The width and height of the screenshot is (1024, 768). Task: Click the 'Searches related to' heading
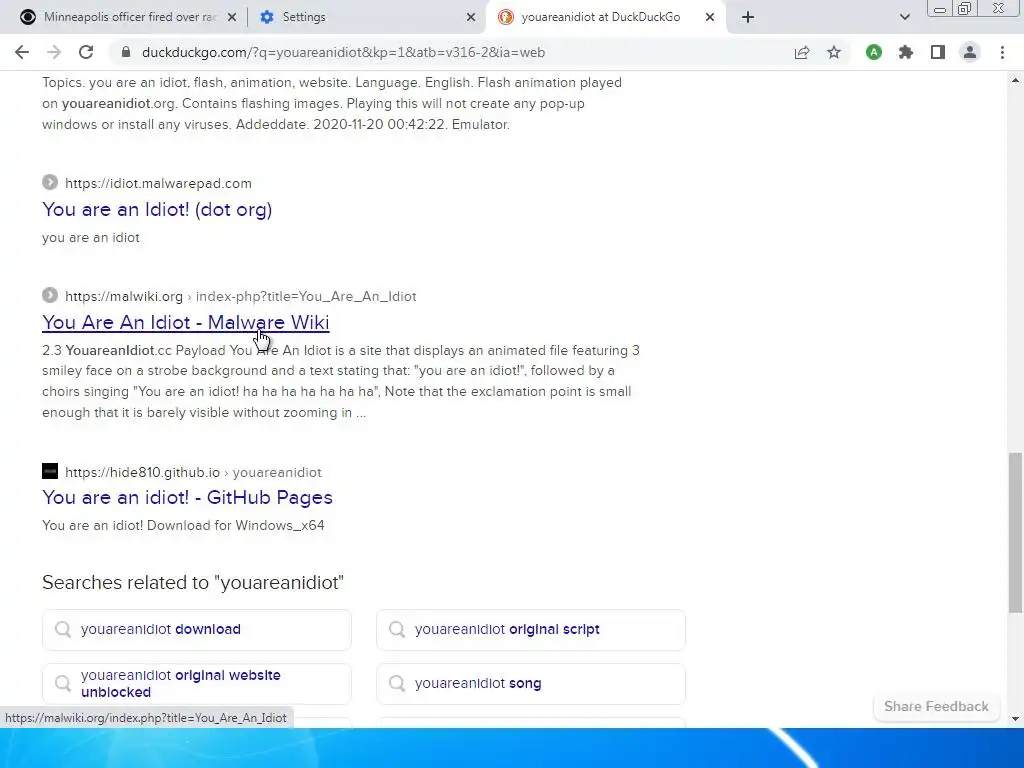[x=193, y=583]
